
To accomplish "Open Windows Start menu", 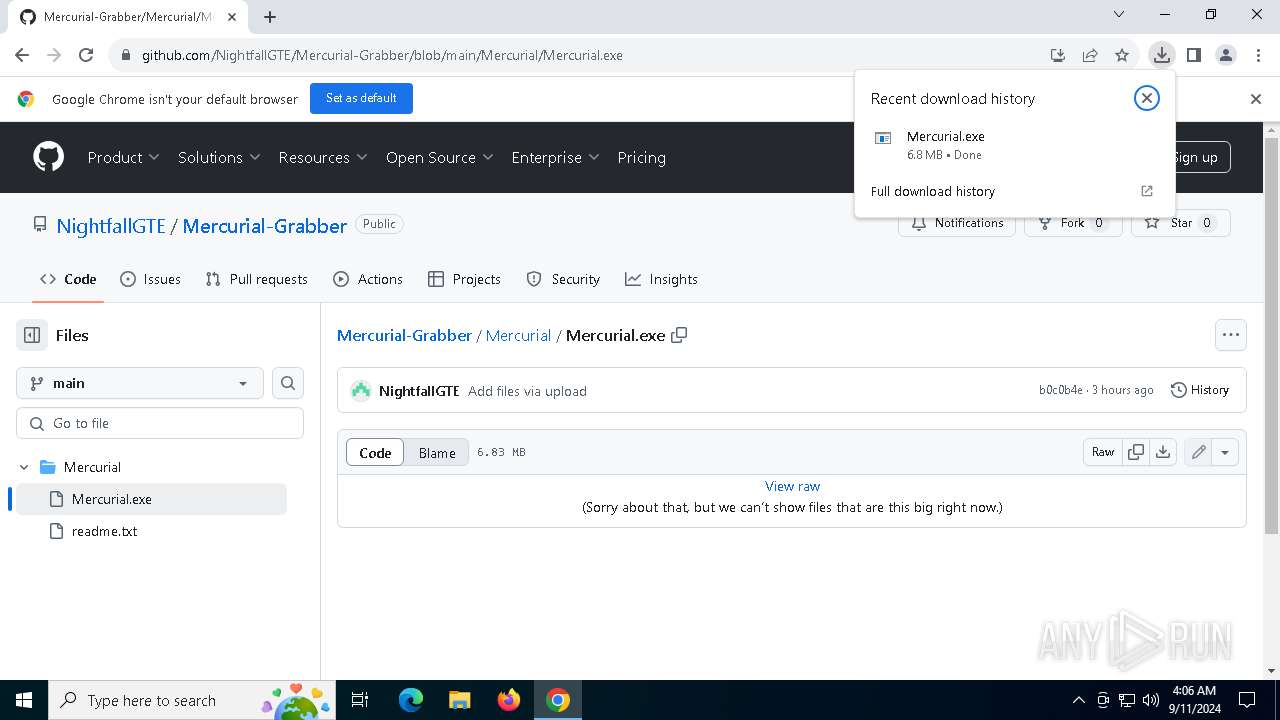I will [x=24, y=700].
